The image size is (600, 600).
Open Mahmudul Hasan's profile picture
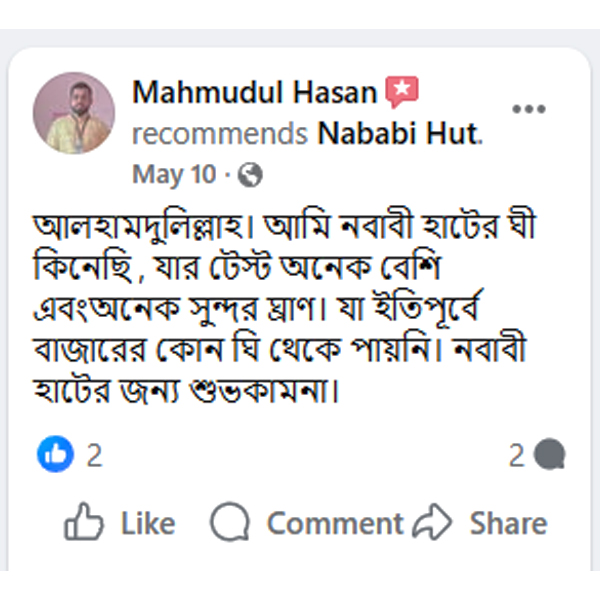tap(74, 112)
